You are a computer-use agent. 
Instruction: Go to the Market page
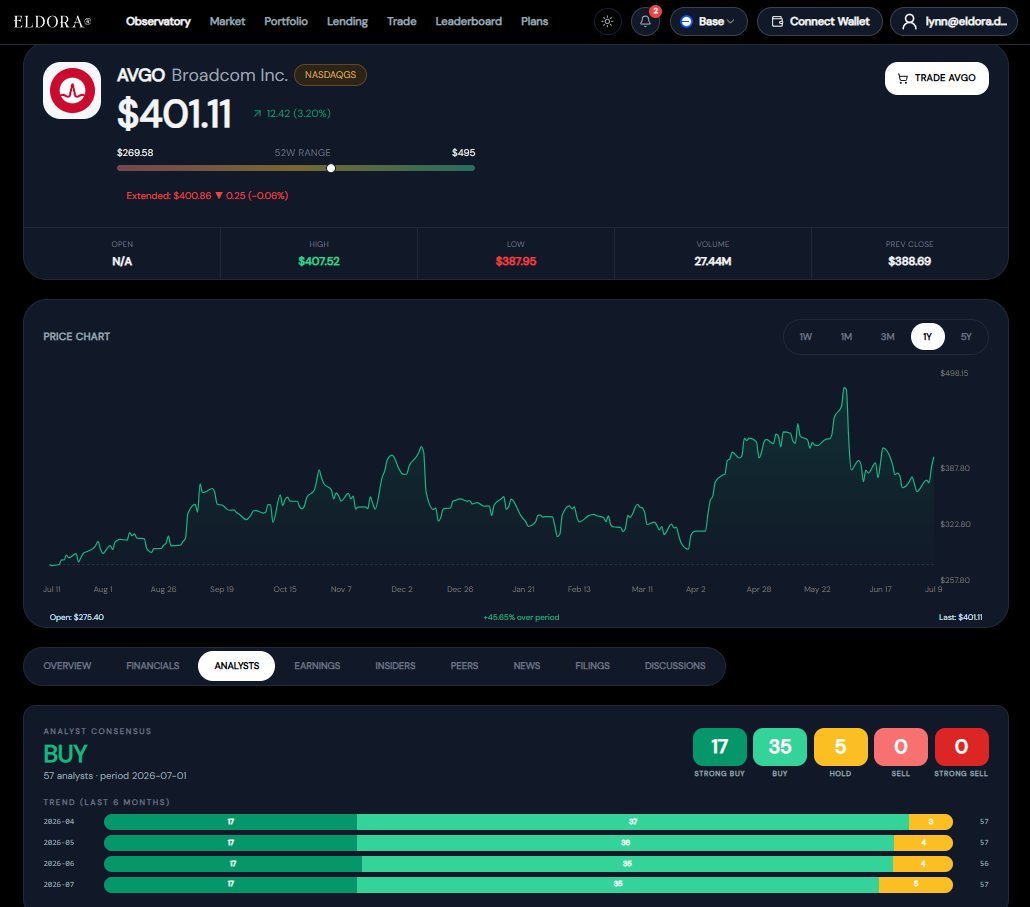coord(227,22)
